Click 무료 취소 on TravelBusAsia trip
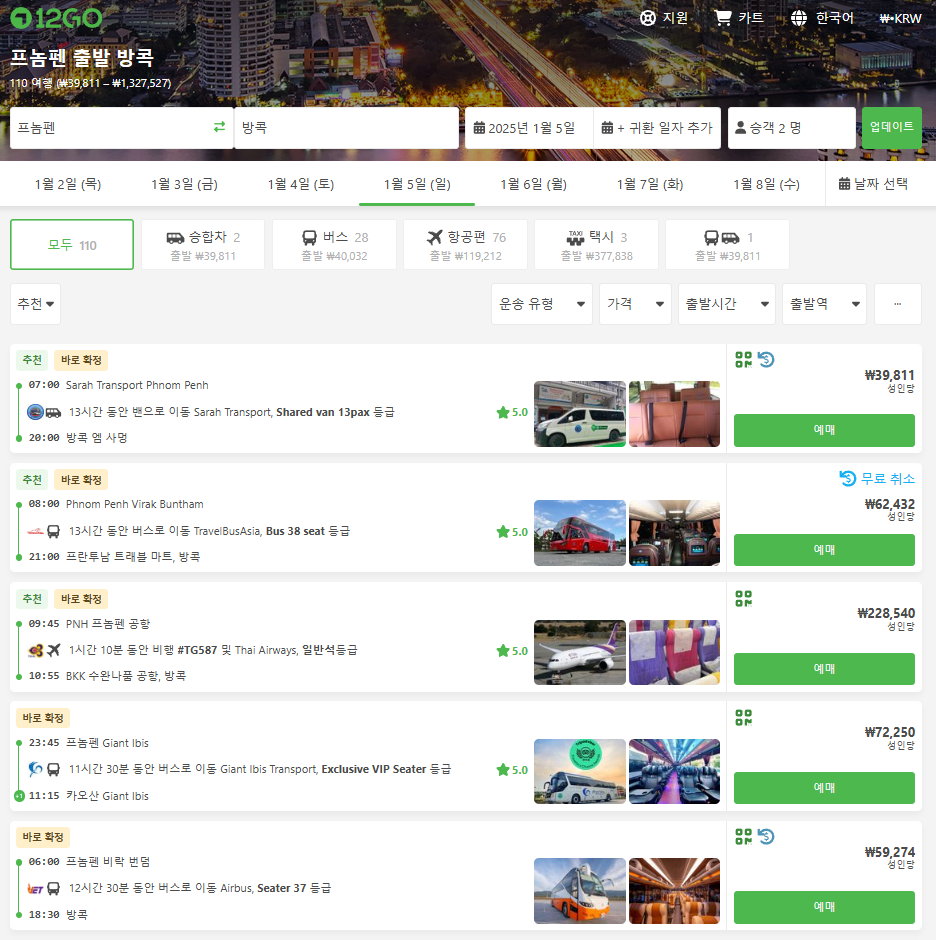 tap(877, 478)
